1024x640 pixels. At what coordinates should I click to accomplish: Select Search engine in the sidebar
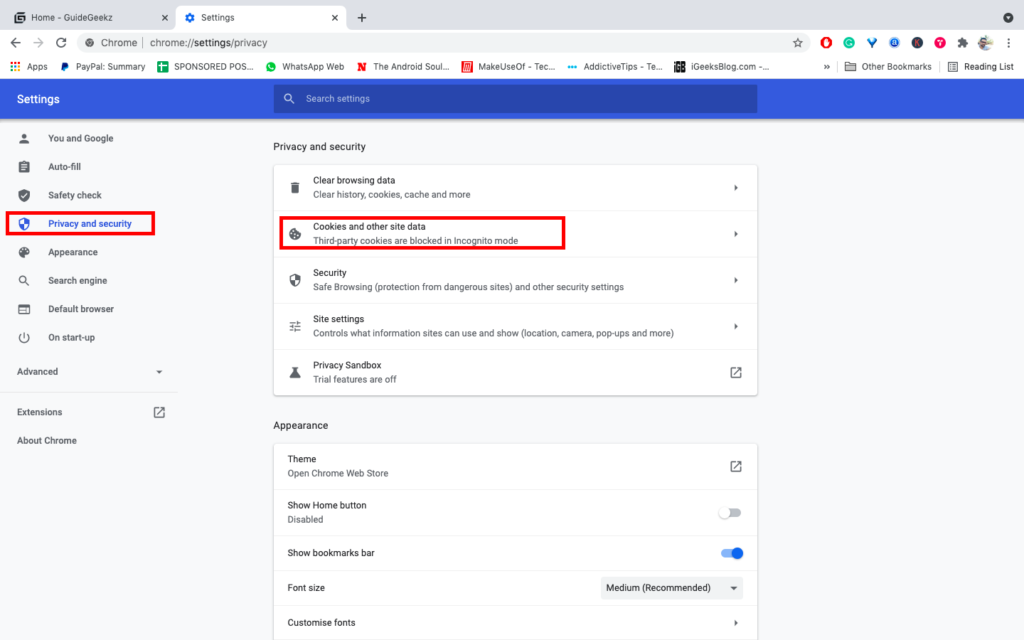pos(77,280)
